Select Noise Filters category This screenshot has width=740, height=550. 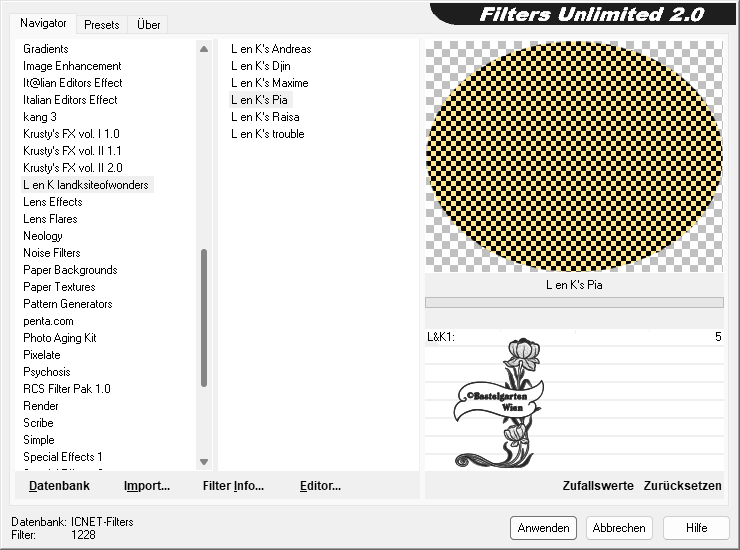(x=52, y=253)
